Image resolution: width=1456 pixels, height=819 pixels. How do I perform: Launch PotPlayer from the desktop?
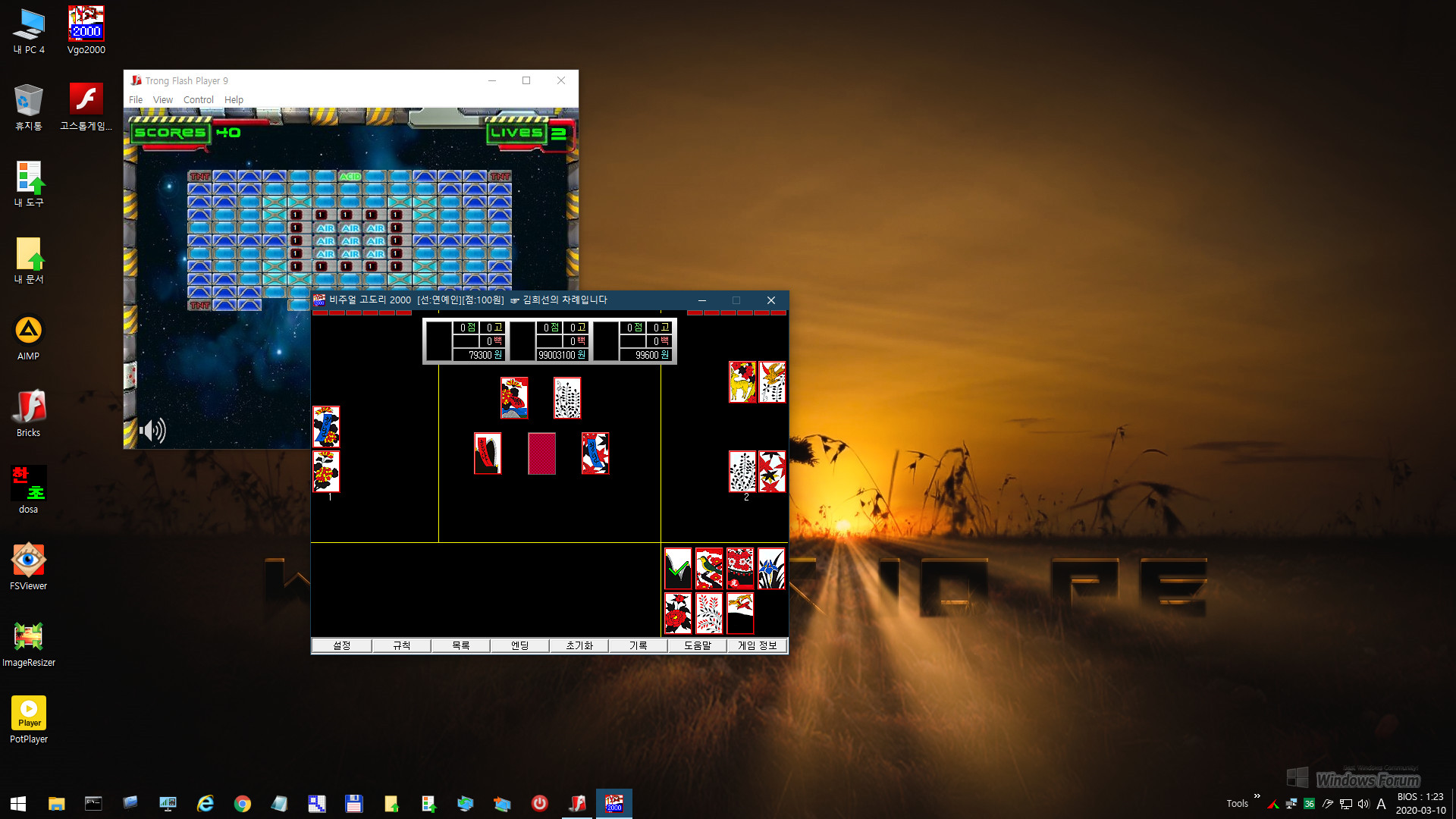[x=29, y=720]
